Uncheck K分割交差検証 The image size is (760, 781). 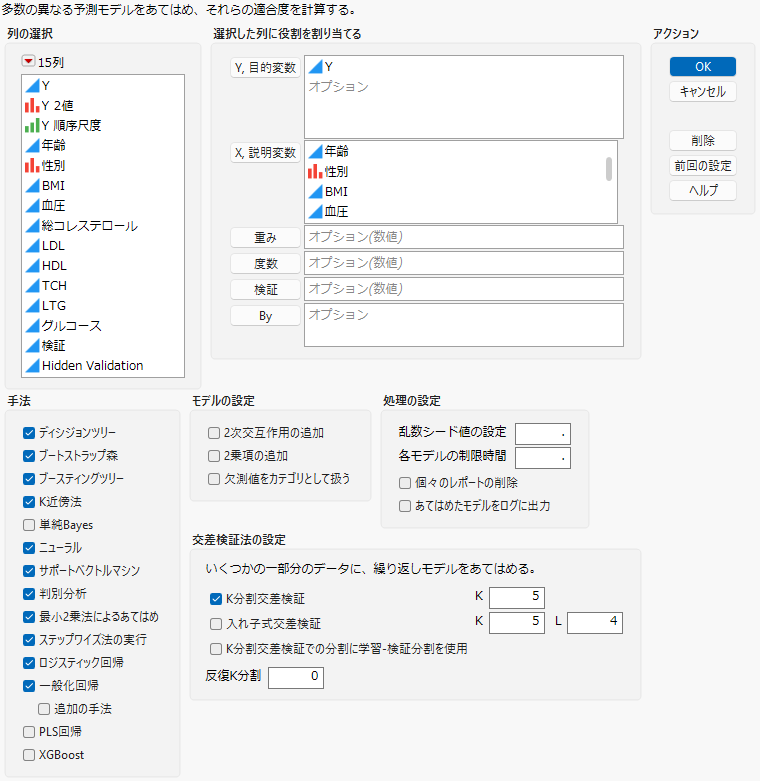[216, 599]
